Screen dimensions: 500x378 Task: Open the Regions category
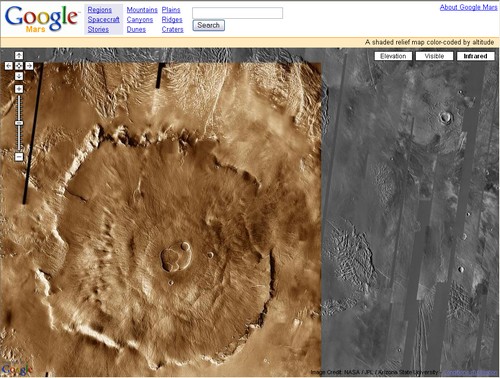99,10
